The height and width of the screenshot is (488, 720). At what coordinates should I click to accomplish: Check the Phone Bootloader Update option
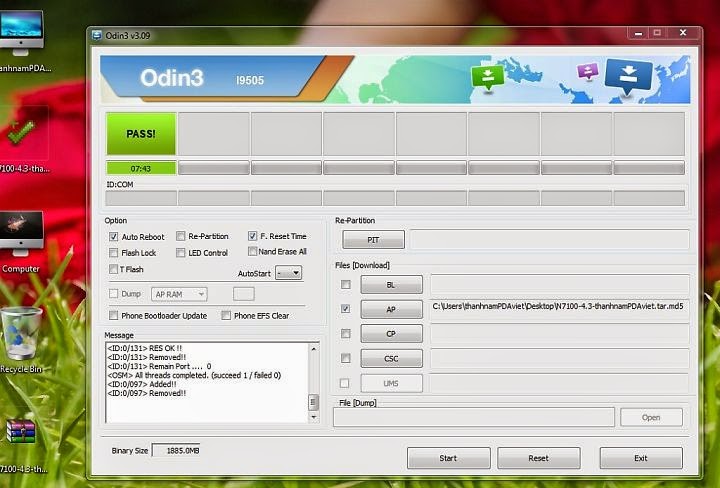pyautogui.click(x=113, y=315)
